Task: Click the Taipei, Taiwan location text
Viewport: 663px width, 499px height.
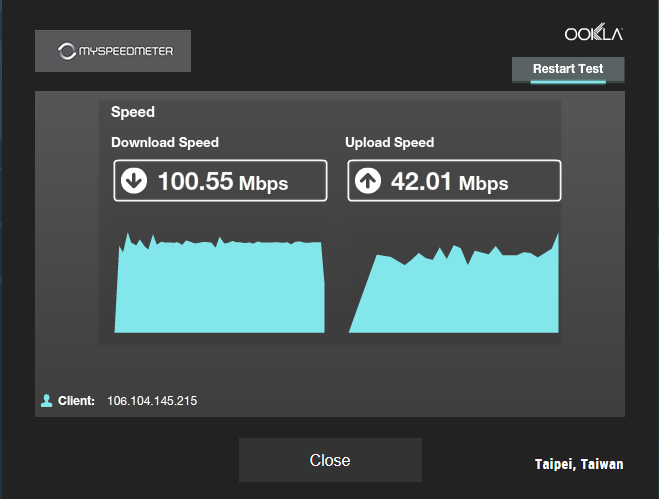Action: pos(579,464)
